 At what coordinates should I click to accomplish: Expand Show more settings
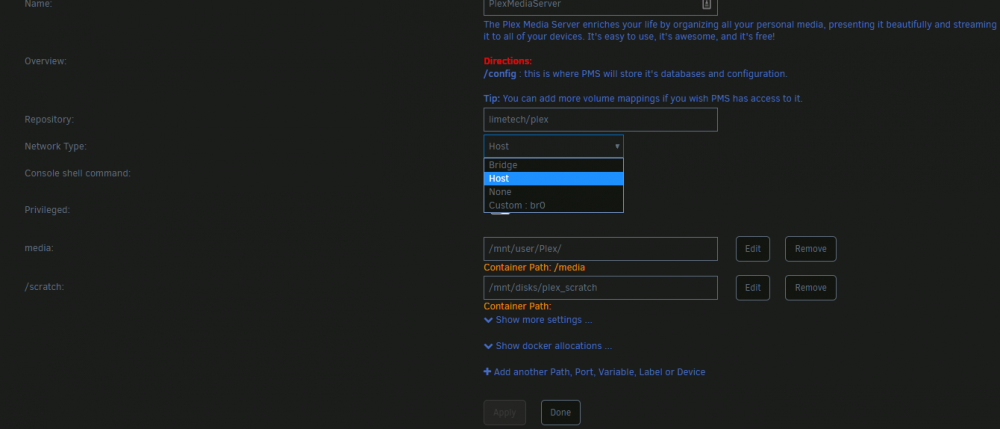[538, 320]
